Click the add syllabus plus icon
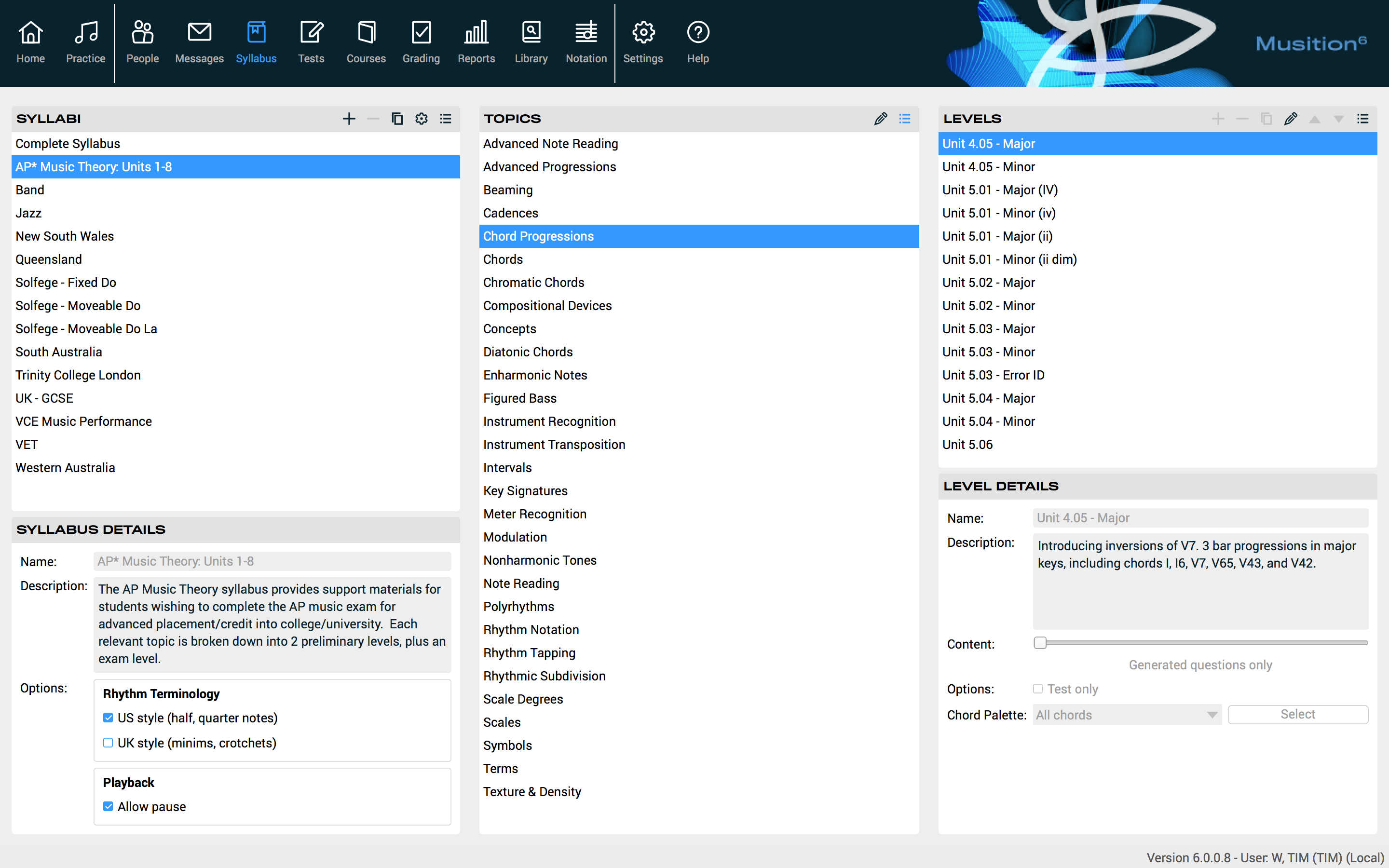This screenshot has height=868, width=1389. click(x=349, y=119)
